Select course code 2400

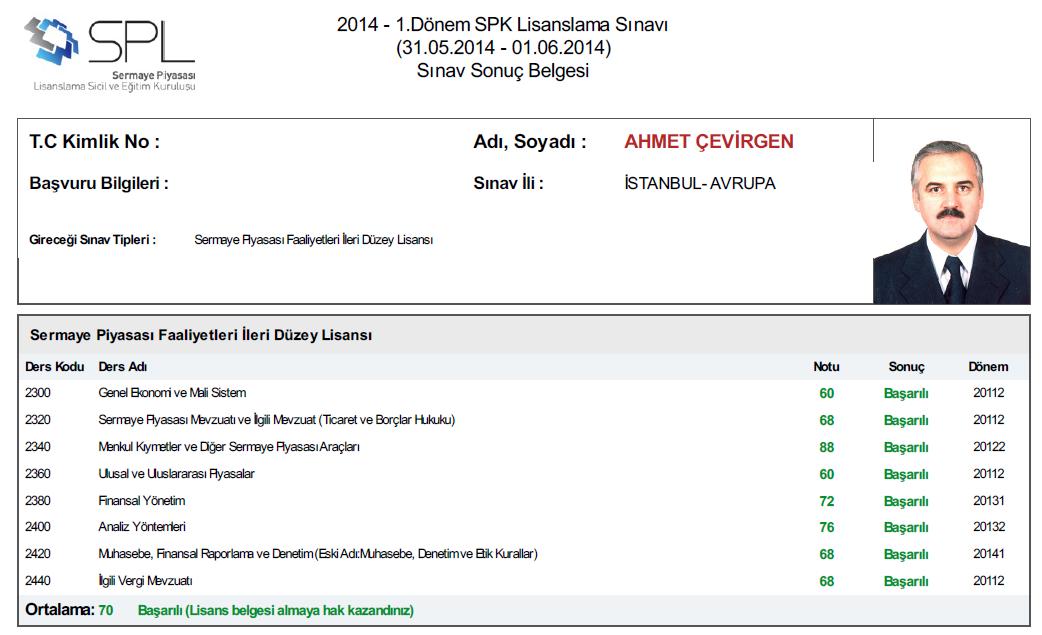[38, 527]
